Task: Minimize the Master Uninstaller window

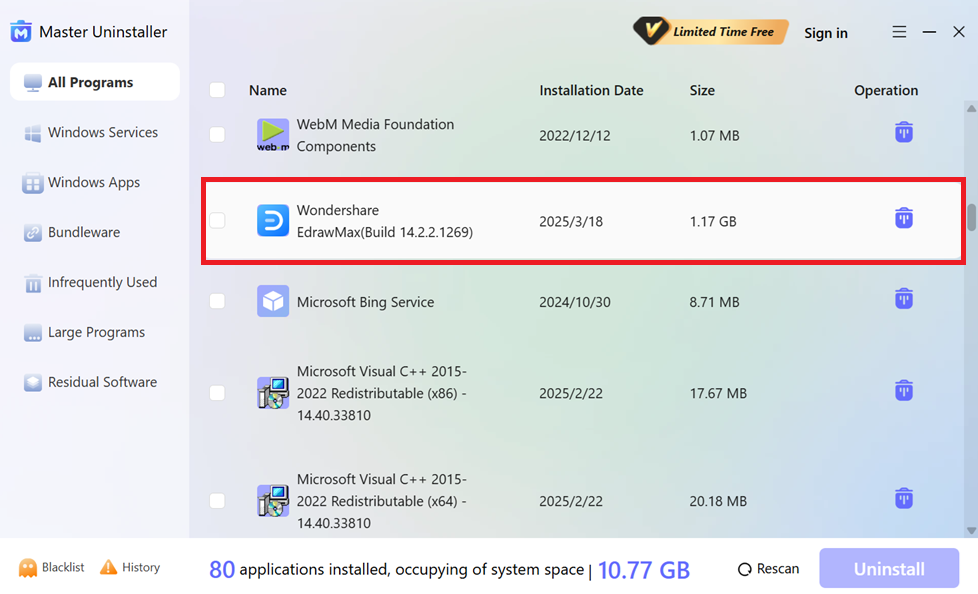Action: click(x=929, y=32)
